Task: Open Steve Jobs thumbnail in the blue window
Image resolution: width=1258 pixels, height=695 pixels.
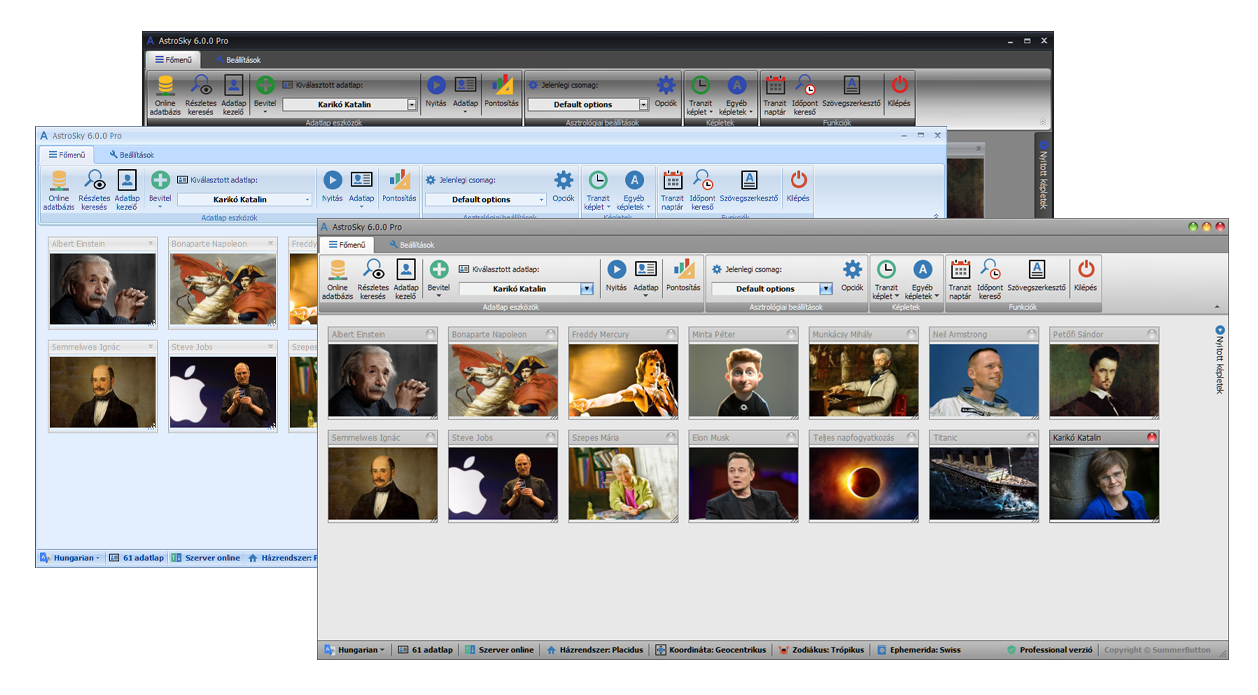Action: click(223, 392)
